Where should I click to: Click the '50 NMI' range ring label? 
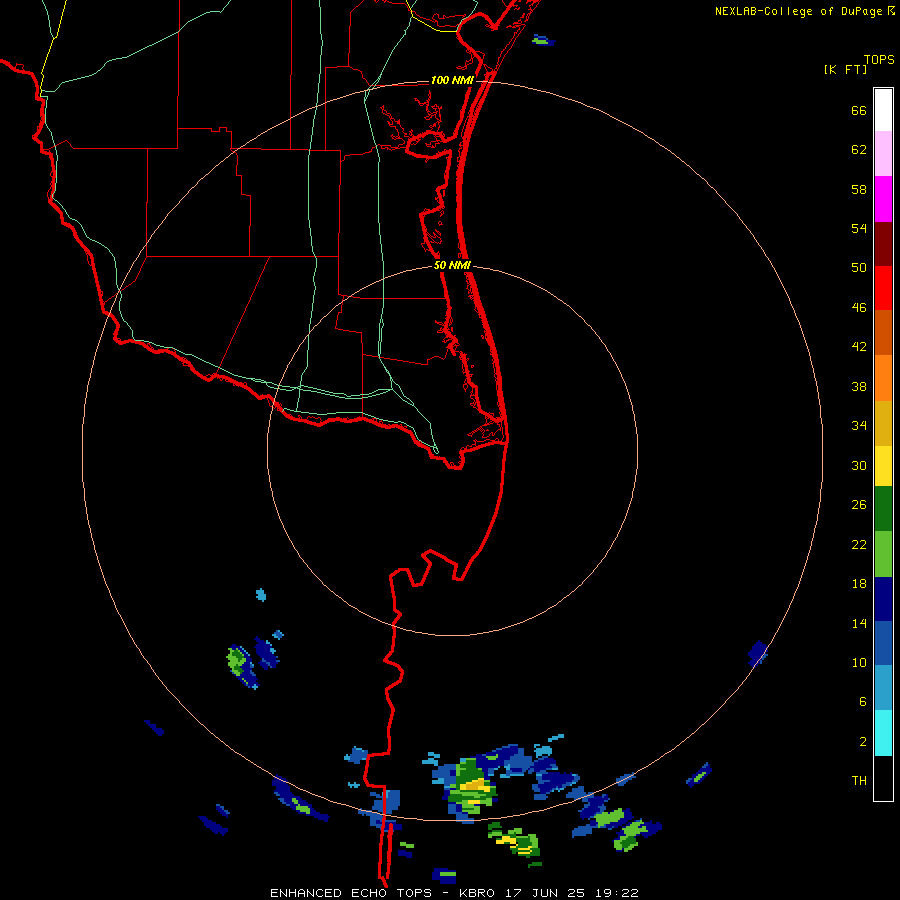pyautogui.click(x=452, y=265)
